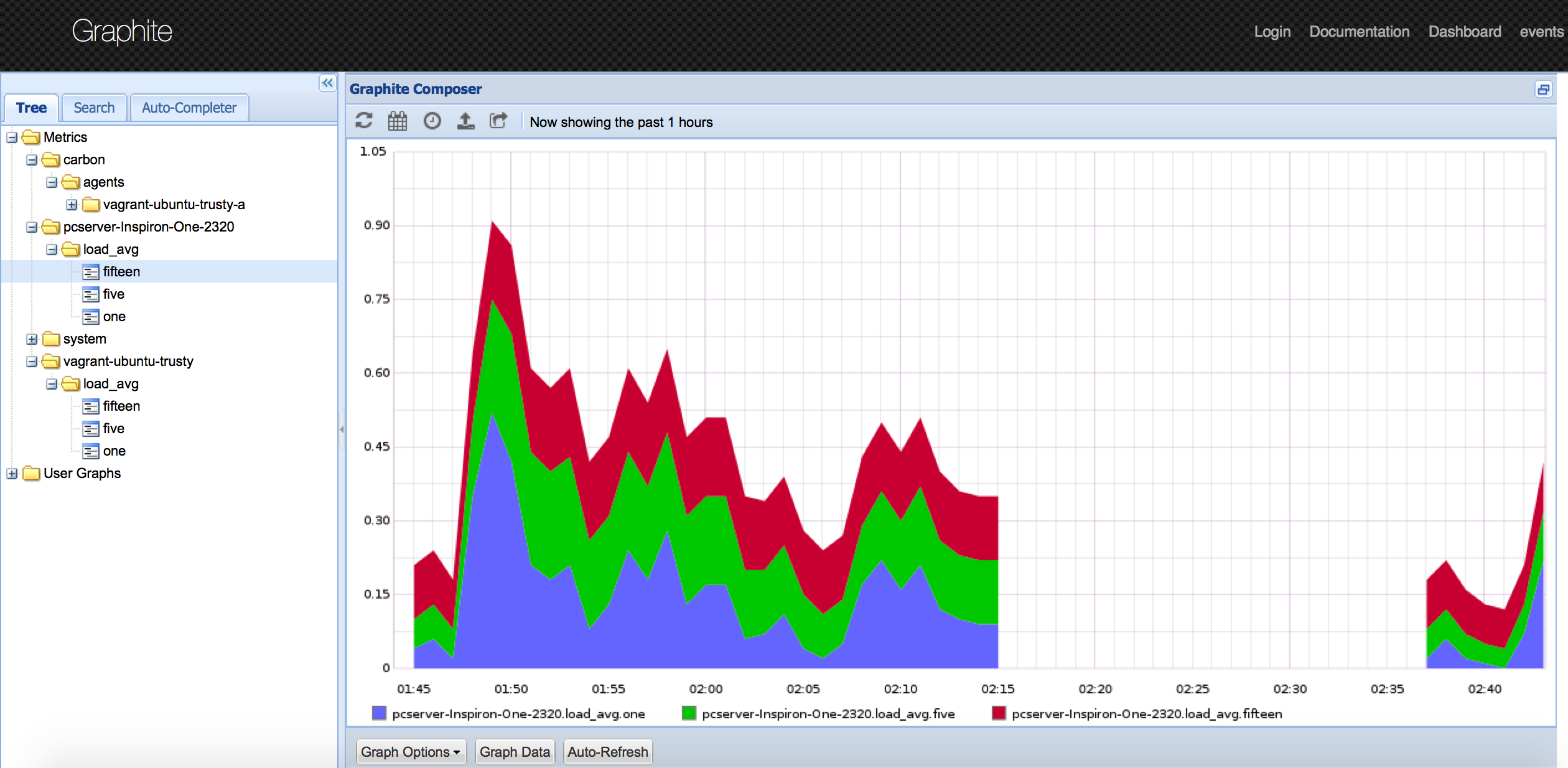Click the Graphite logo
Viewport: 1568px width, 768px height.
pyautogui.click(x=122, y=31)
